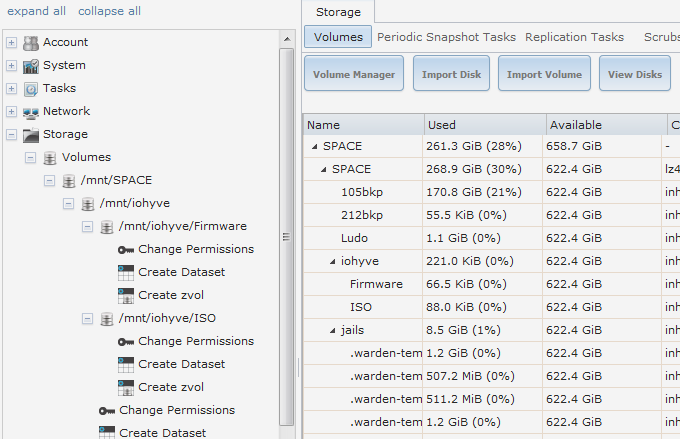
Task: Click the Tasks clock icon
Action: click(x=31, y=88)
